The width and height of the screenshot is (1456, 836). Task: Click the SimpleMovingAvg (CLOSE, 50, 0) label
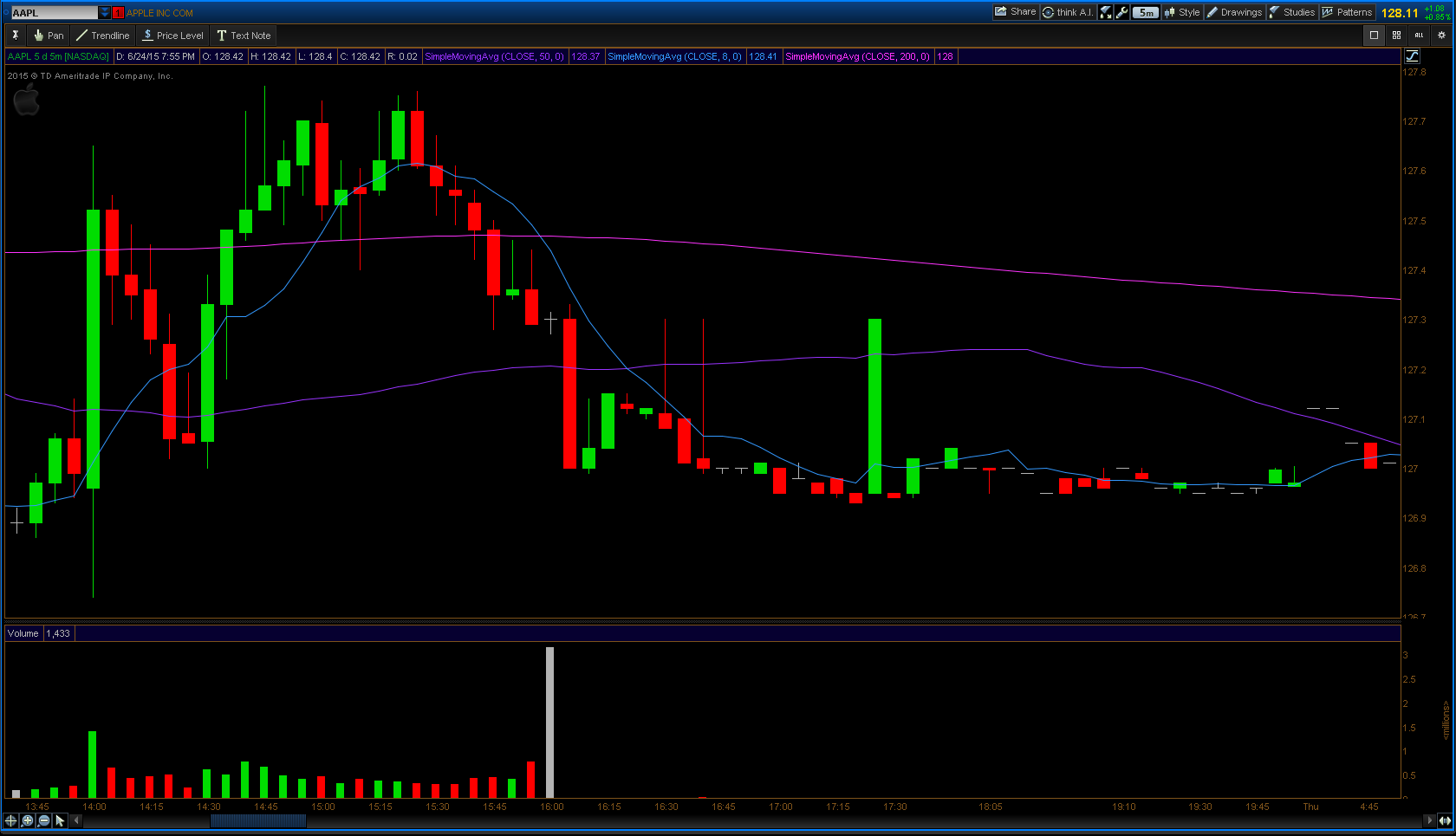point(494,56)
